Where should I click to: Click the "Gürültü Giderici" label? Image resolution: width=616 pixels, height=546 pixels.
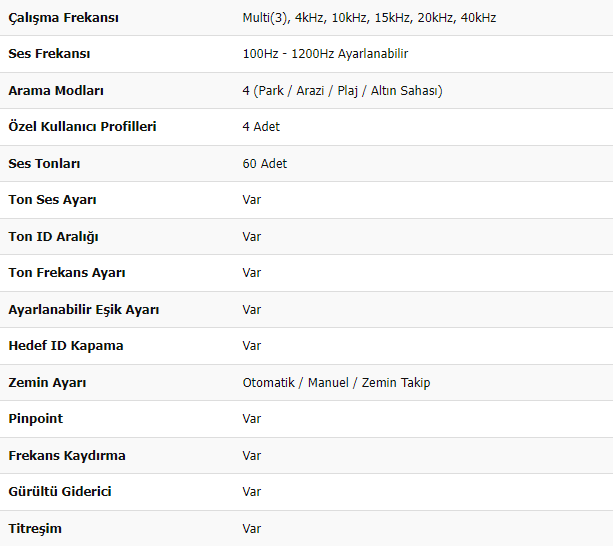(x=60, y=492)
